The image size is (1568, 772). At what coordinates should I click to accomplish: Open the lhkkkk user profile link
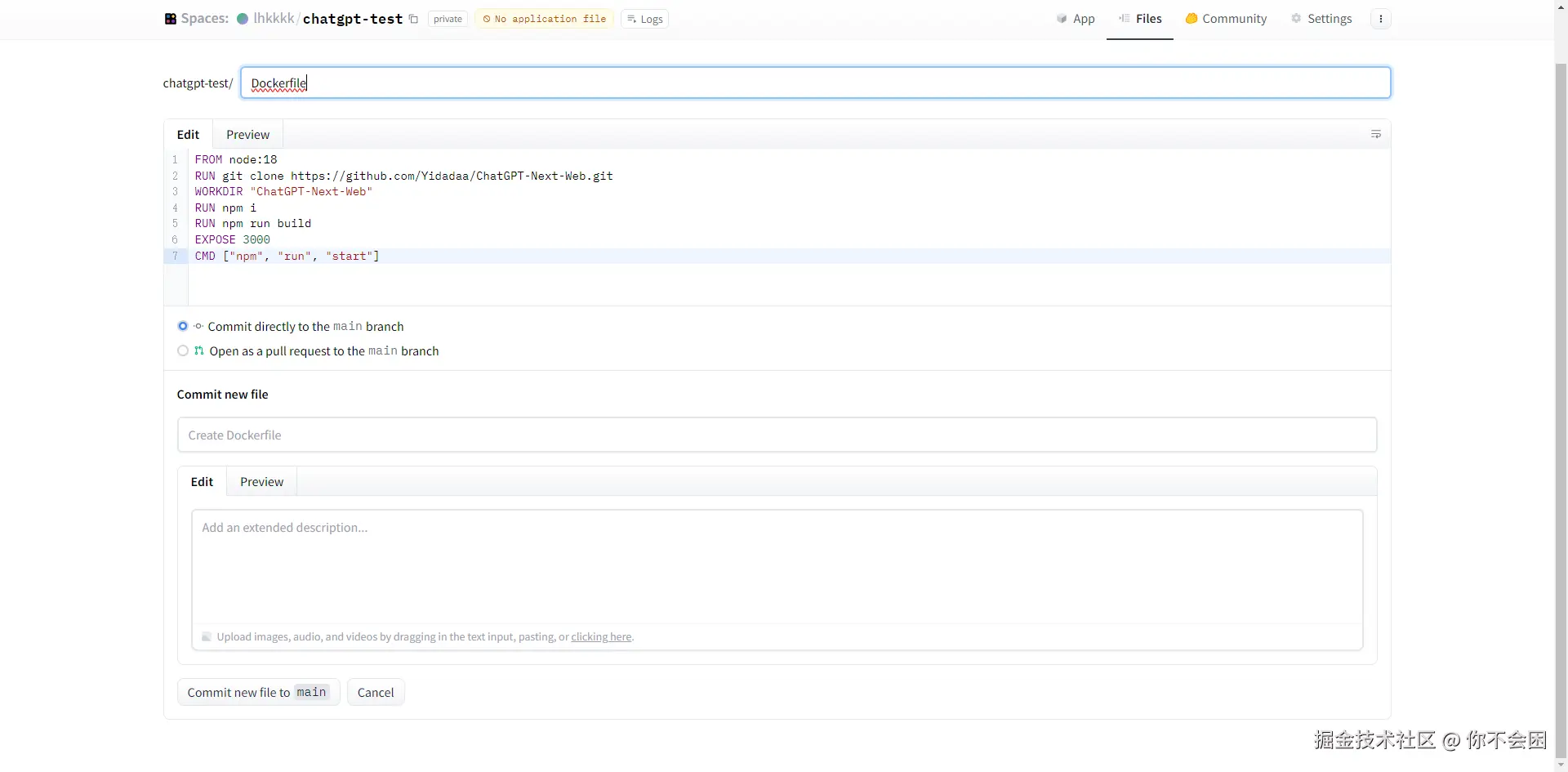274,18
